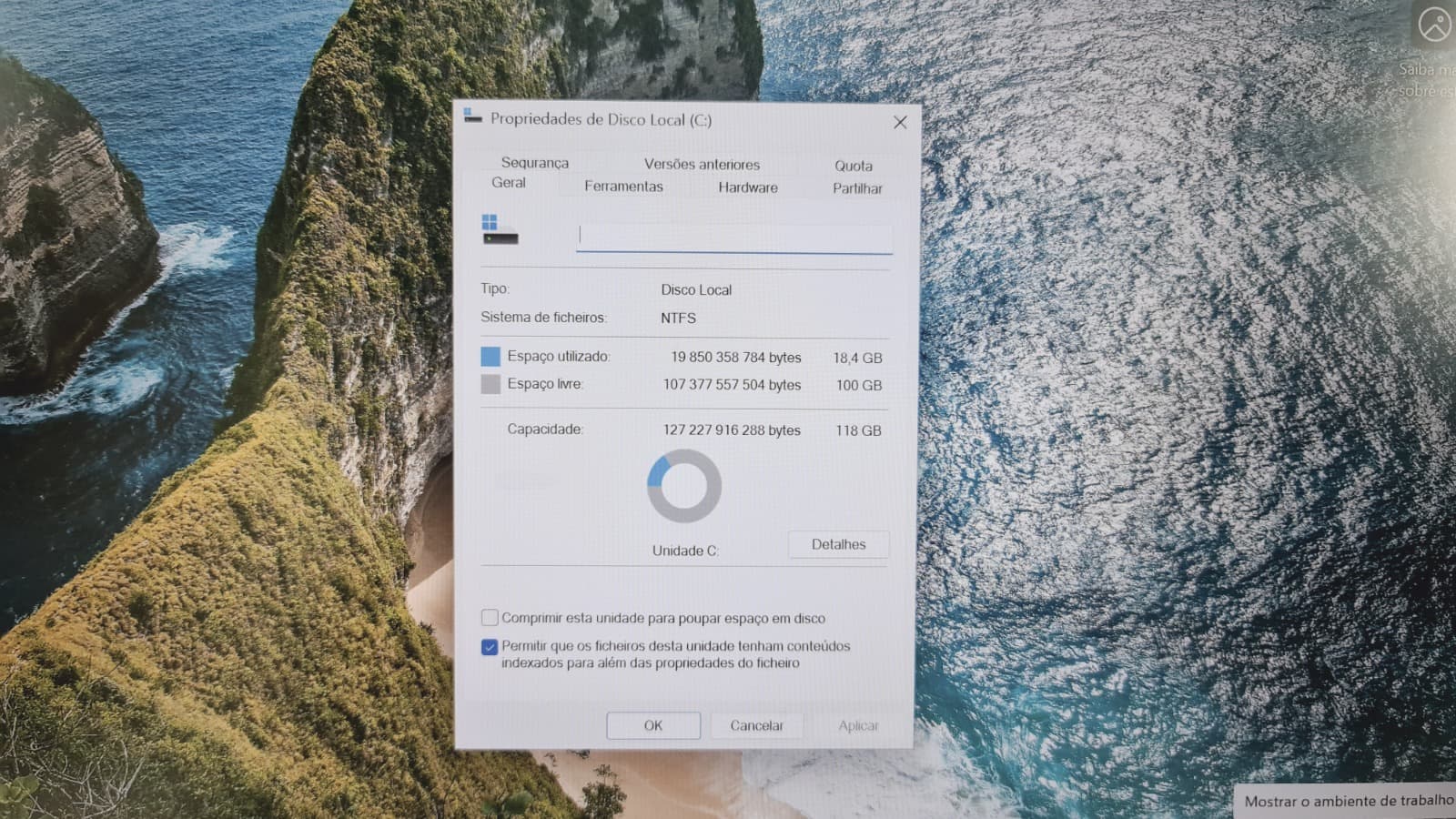Click '127 227 916 288 bytes' capacity value

coord(732,430)
